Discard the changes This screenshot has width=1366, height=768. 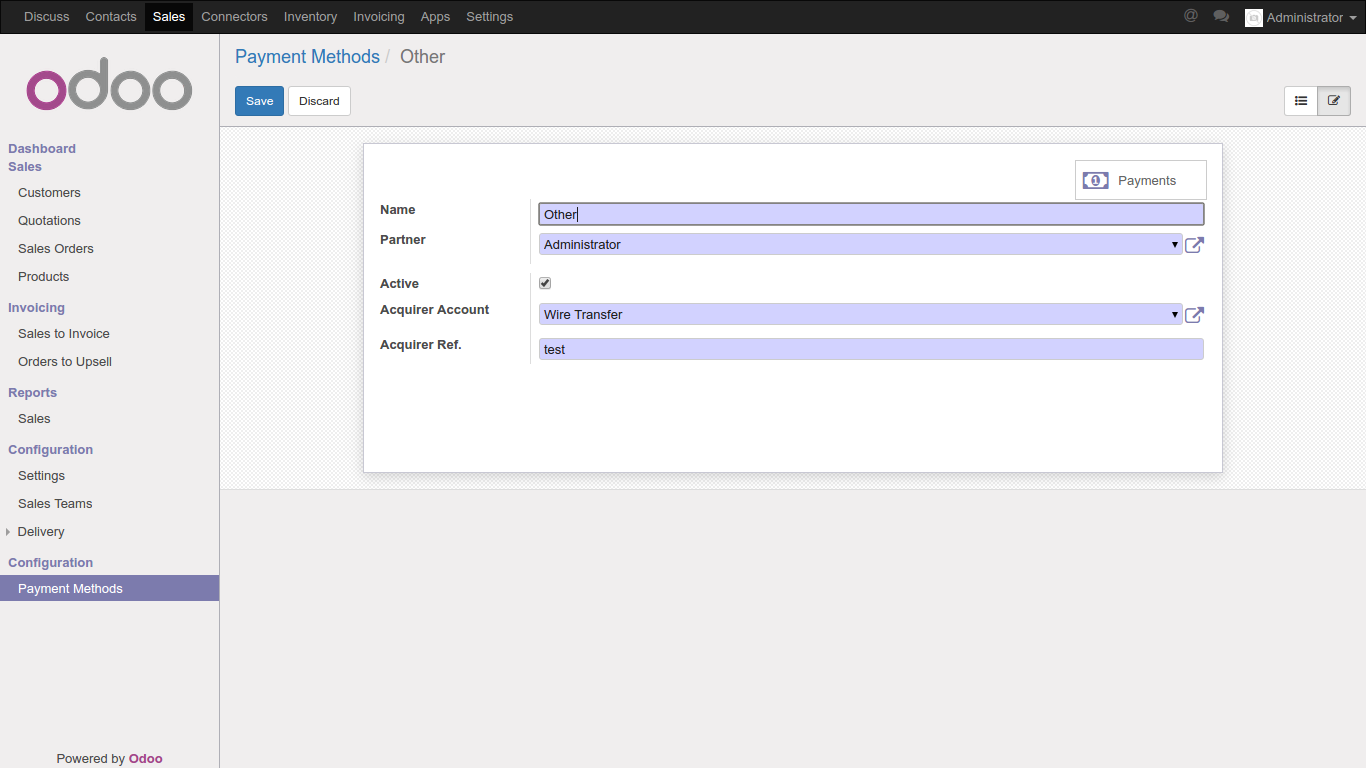(x=319, y=101)
